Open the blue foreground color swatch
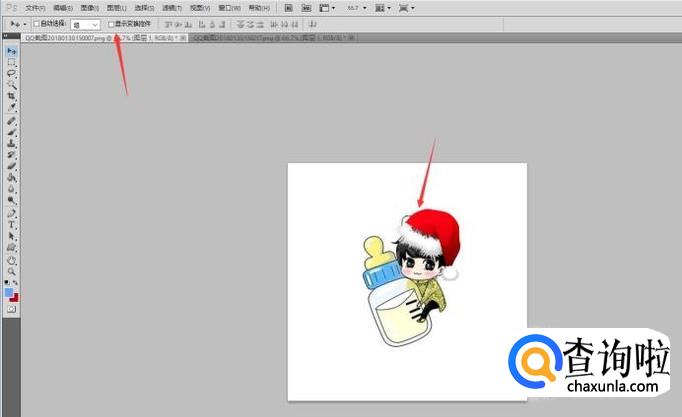This screenshot has width=682, height=417. point(9,292)
